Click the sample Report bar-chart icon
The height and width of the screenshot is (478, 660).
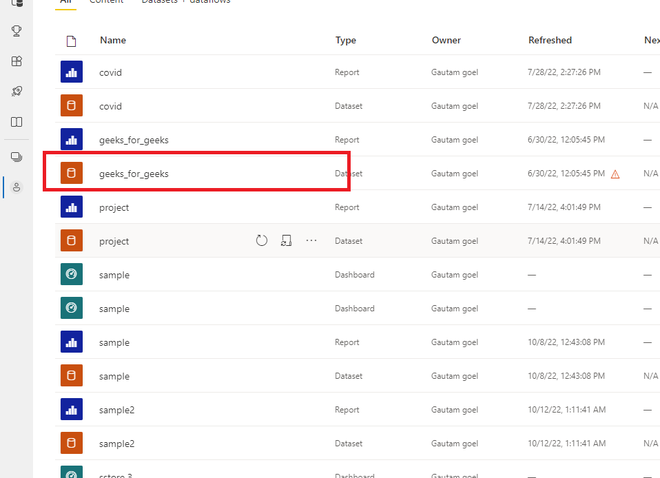pyautogui.click(x=72, y=342)
